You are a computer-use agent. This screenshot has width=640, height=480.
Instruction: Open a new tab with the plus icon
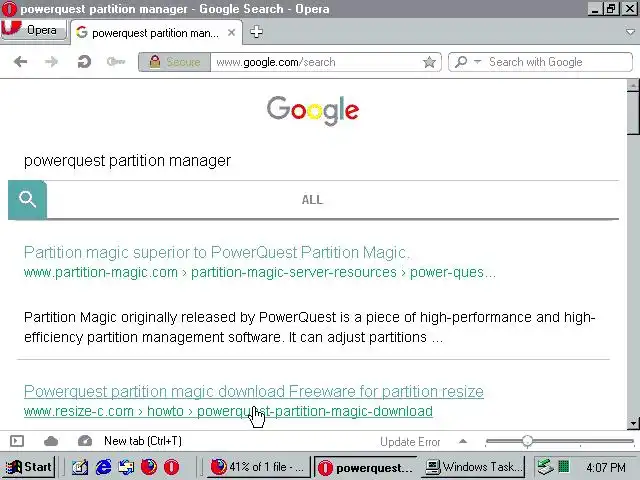click(256, 32)
